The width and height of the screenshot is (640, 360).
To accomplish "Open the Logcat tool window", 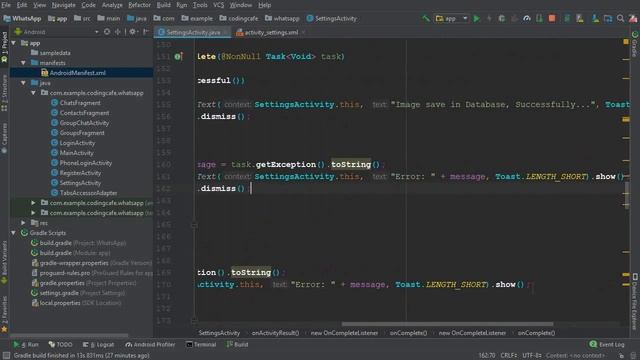I will (x=98, y=344).
